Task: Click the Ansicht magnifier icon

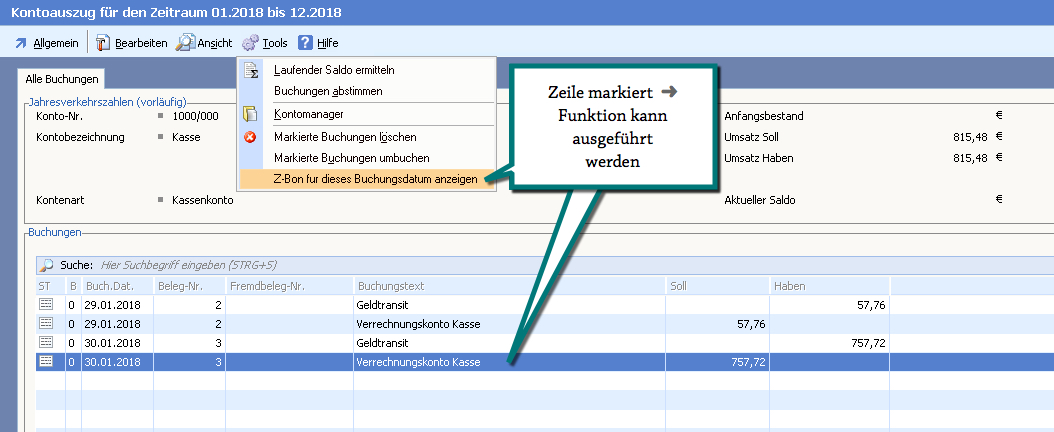Action: click(x=185, y=43)
